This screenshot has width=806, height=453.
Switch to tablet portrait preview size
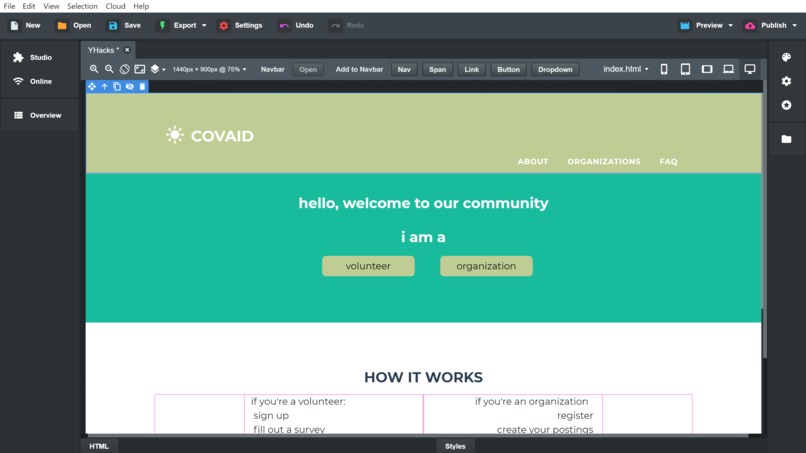[685, 69]
